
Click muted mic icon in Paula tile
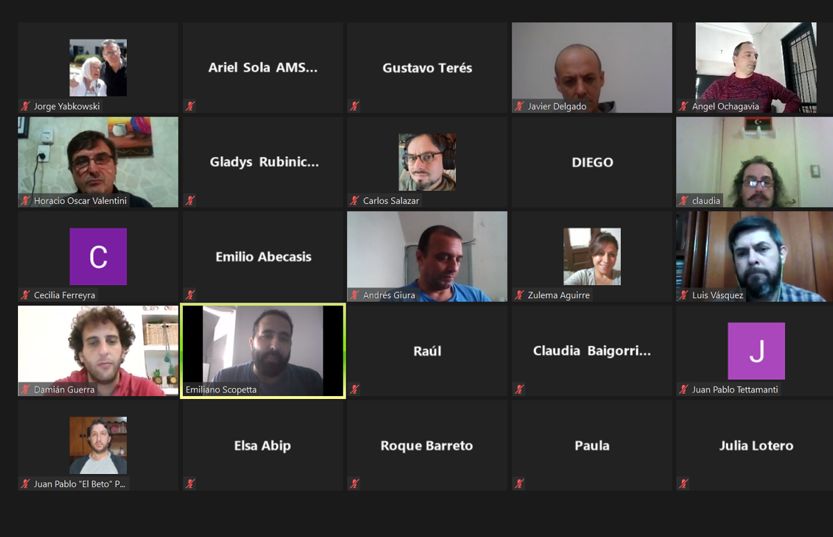coord(519,484)
